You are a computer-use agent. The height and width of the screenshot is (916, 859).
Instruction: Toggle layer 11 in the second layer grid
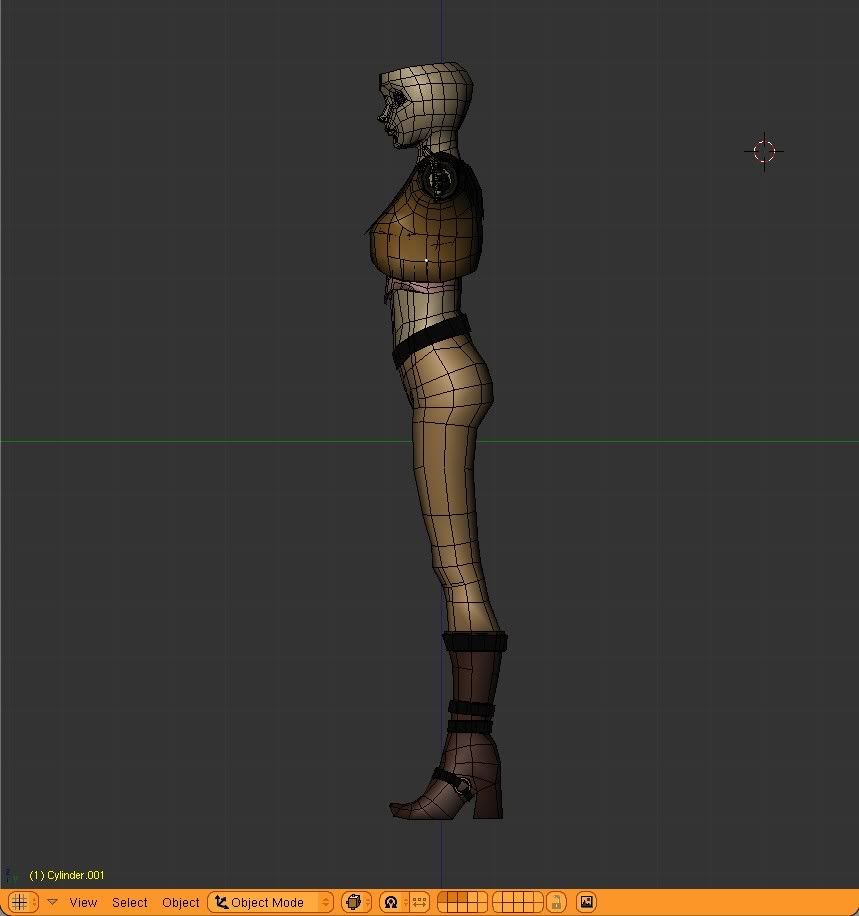tap(498, 897)
